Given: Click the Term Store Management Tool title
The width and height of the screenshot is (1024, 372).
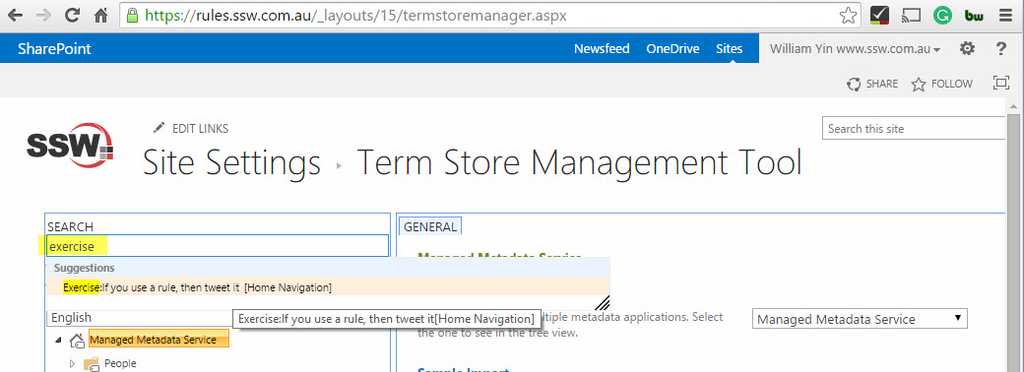Looking at the screenshot, I should click(579, 162).
